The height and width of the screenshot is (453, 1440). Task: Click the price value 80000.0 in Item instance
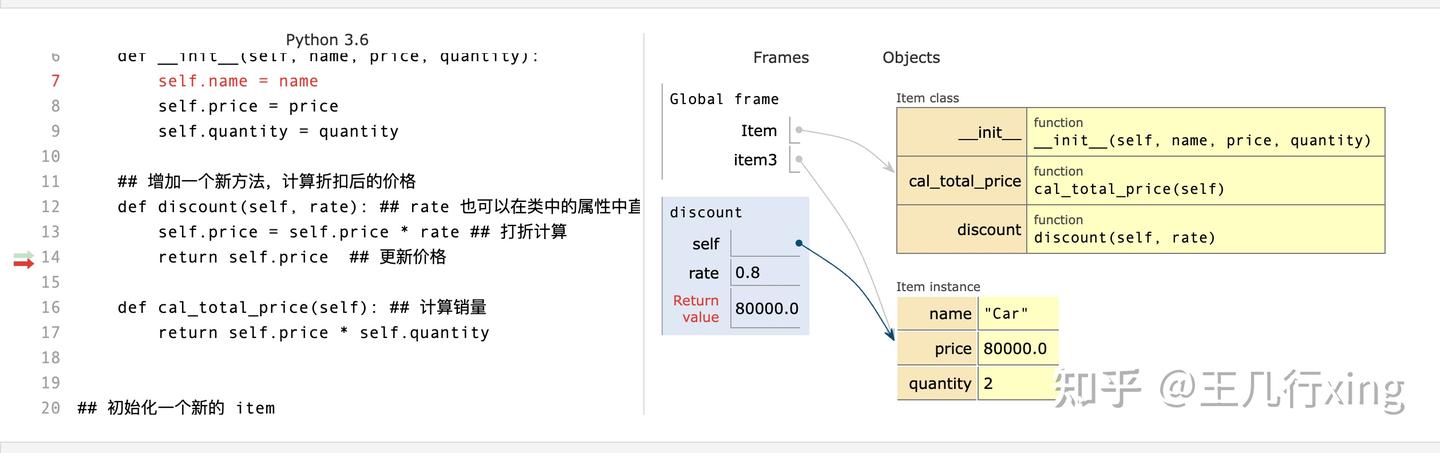click(x=1016, y=348)
